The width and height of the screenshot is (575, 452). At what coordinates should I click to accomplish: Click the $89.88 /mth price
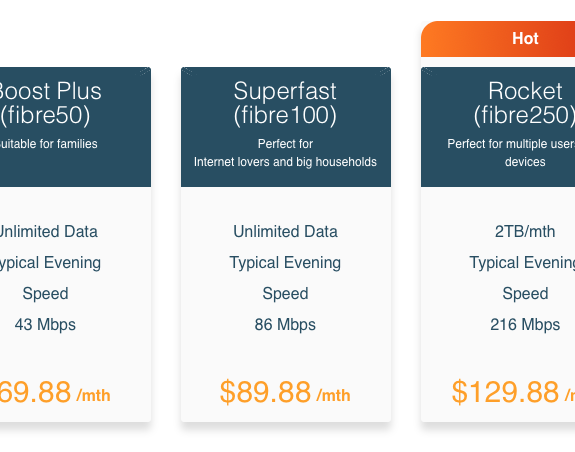[285, 392]
